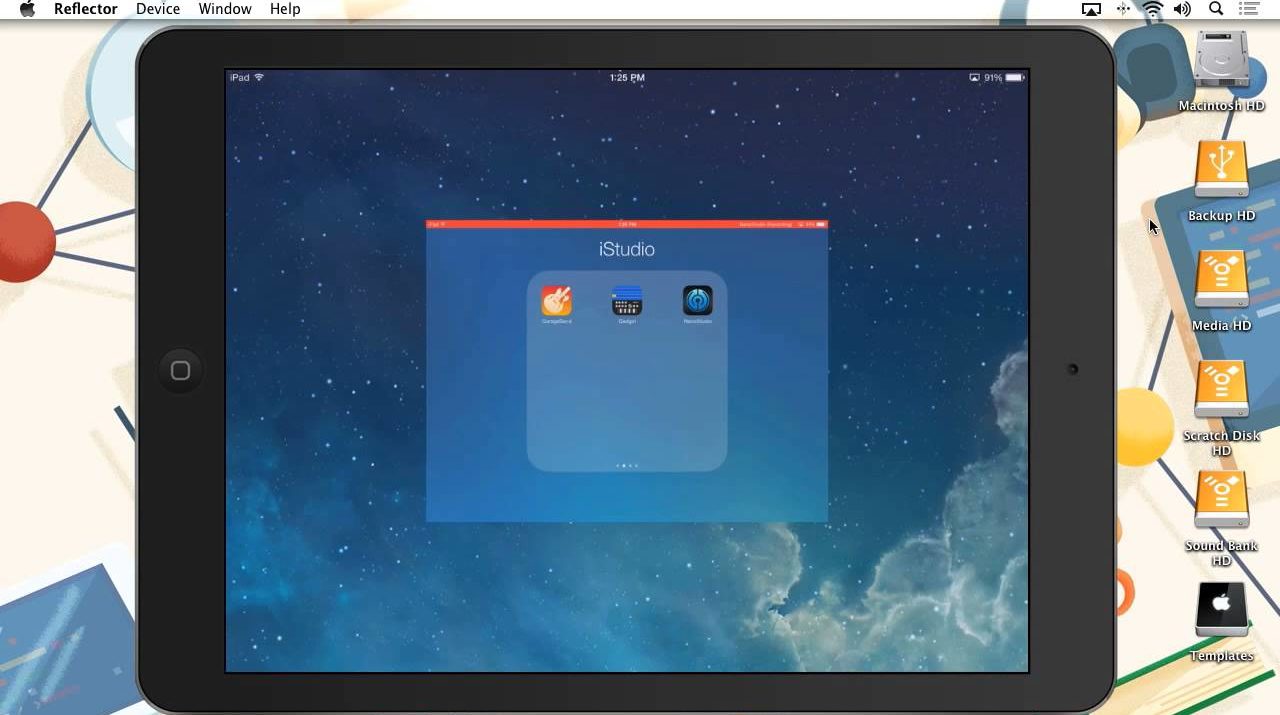Open the Device menu
Viewport: 1280px width, 715px height.
pos(158,9)
